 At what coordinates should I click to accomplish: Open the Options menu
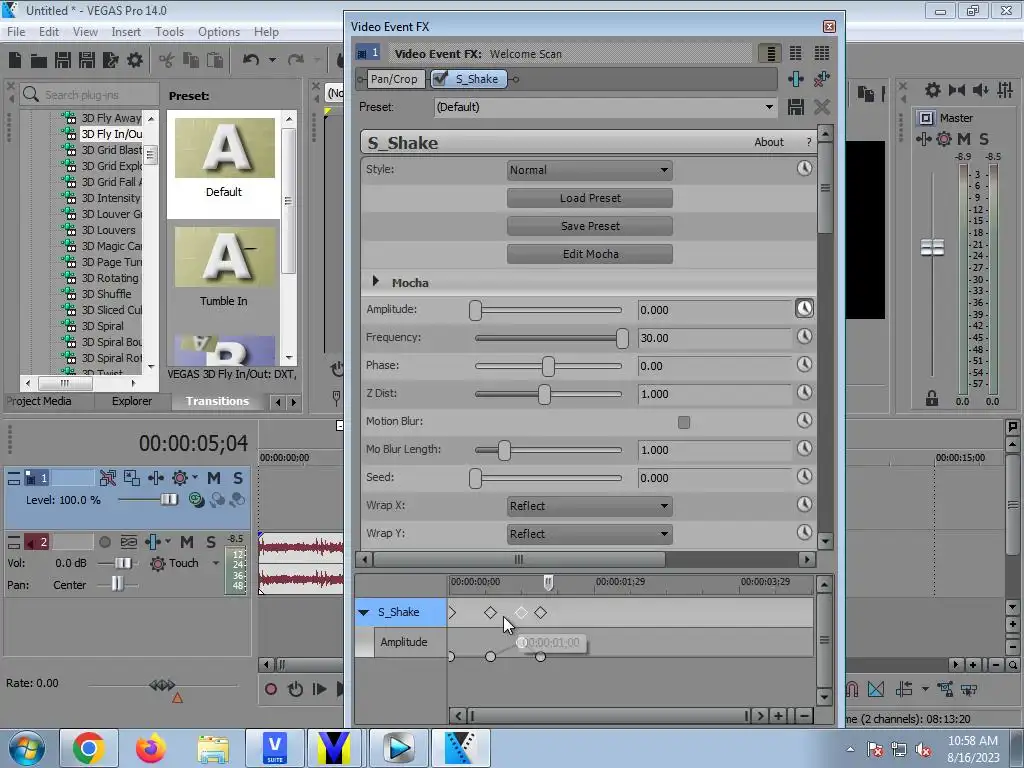[219, 31]
